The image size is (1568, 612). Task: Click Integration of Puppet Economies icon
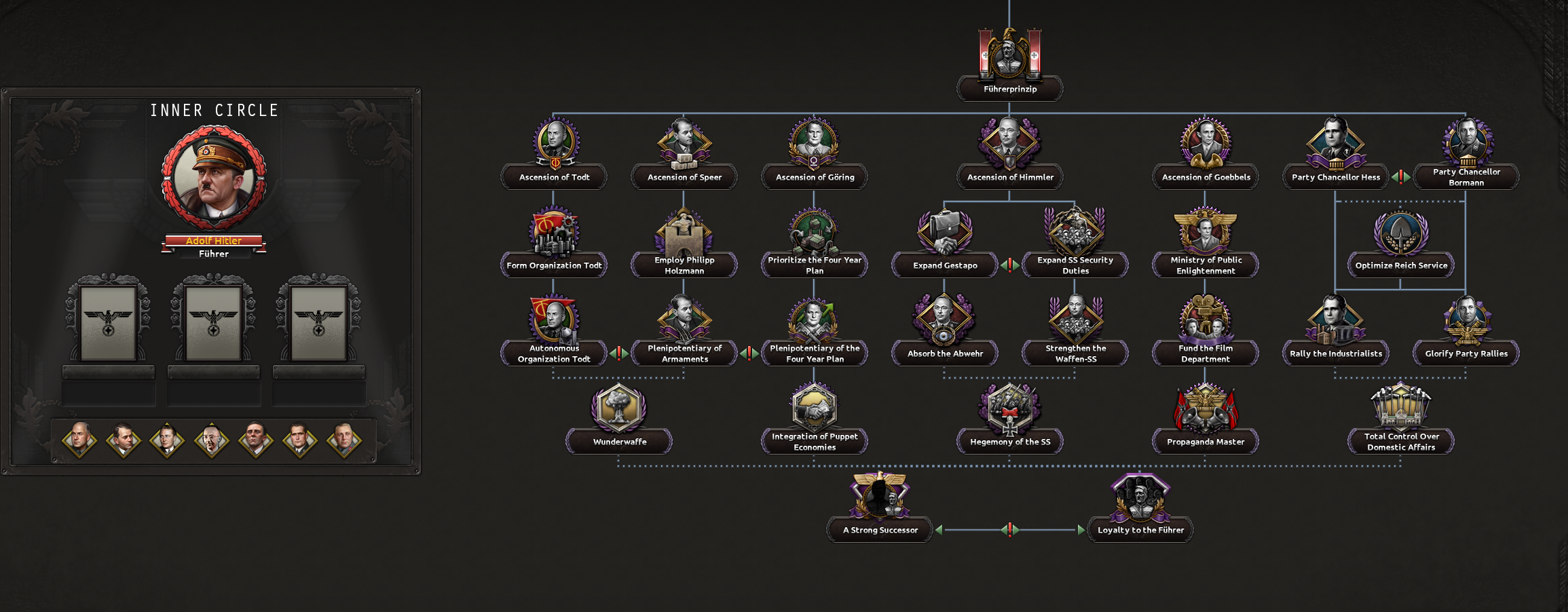point(814,407)
